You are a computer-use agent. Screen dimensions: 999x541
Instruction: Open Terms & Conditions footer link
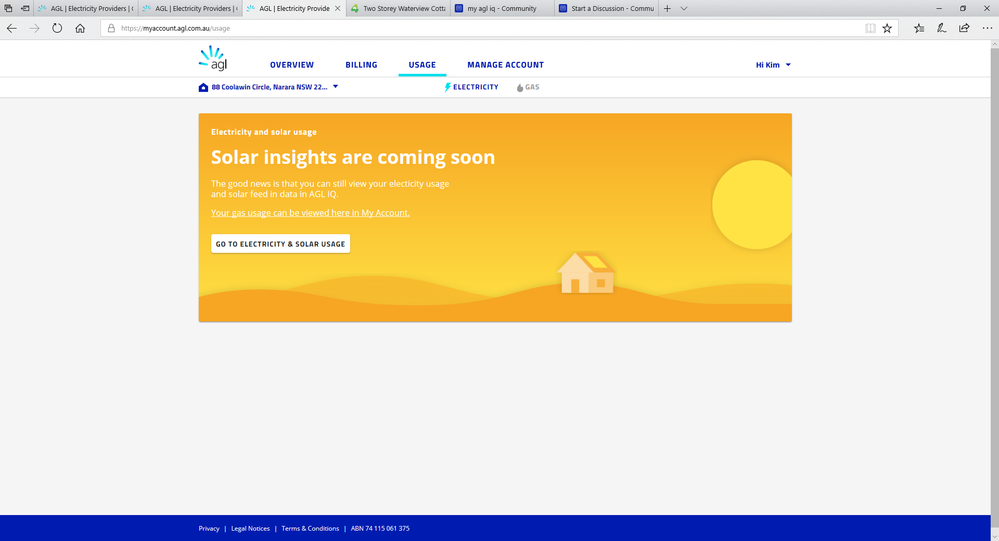click(x=310, y=528)
